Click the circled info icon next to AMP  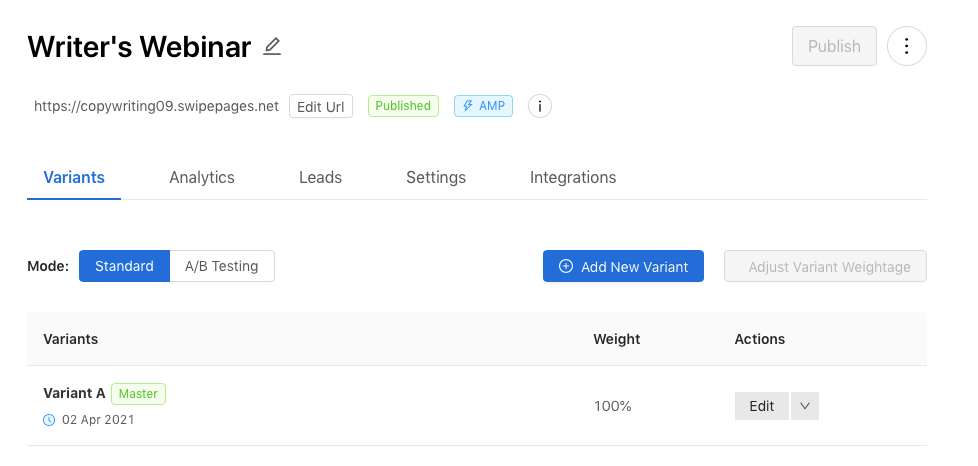coord(540,106)
